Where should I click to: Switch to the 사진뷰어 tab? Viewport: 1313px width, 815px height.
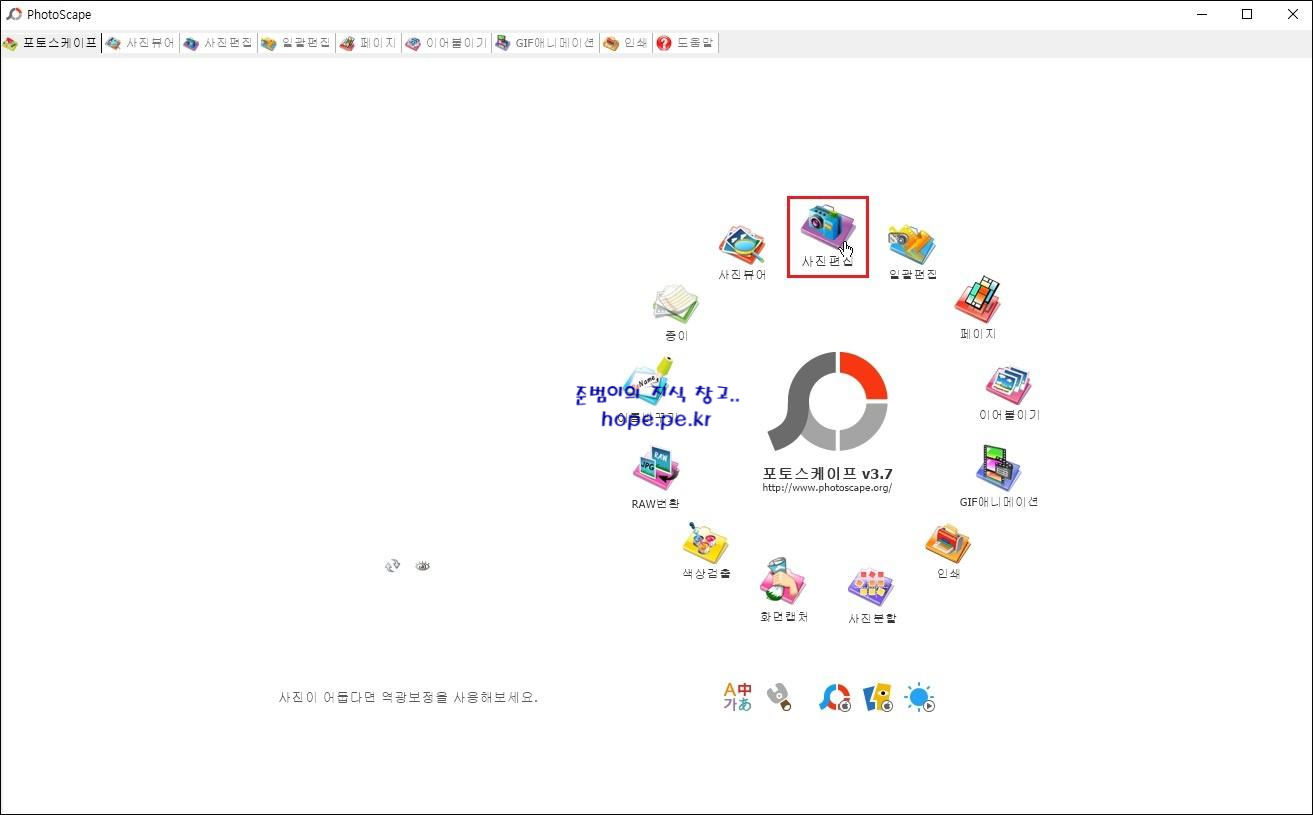141,43
